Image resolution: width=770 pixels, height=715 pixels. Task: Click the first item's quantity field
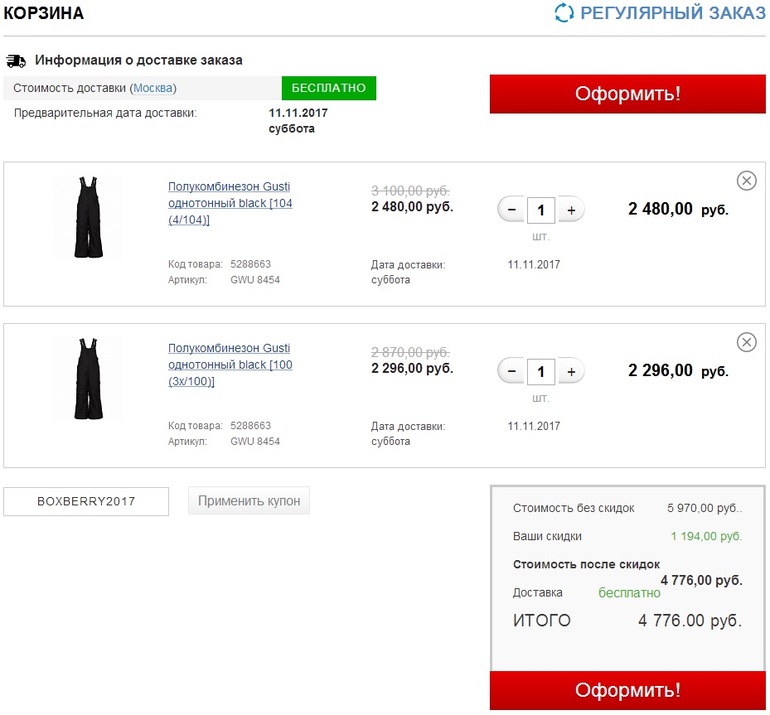coord(541,210)
